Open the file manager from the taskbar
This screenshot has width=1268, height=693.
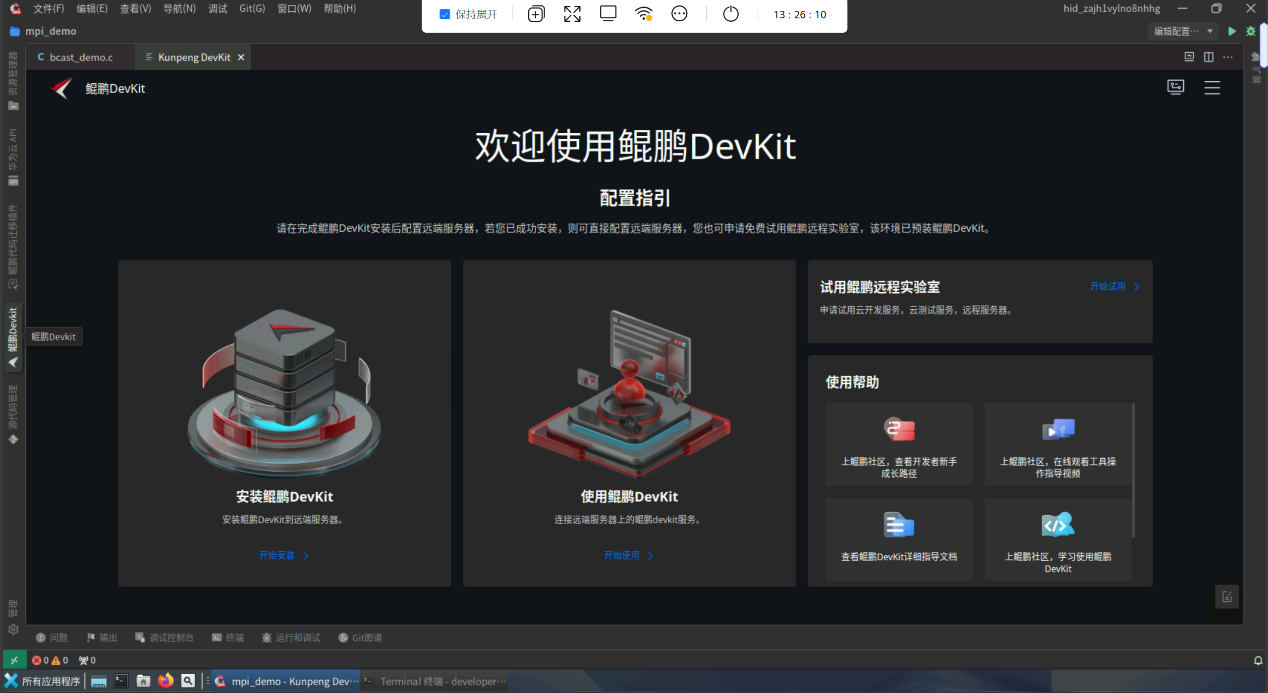point(143,681)
